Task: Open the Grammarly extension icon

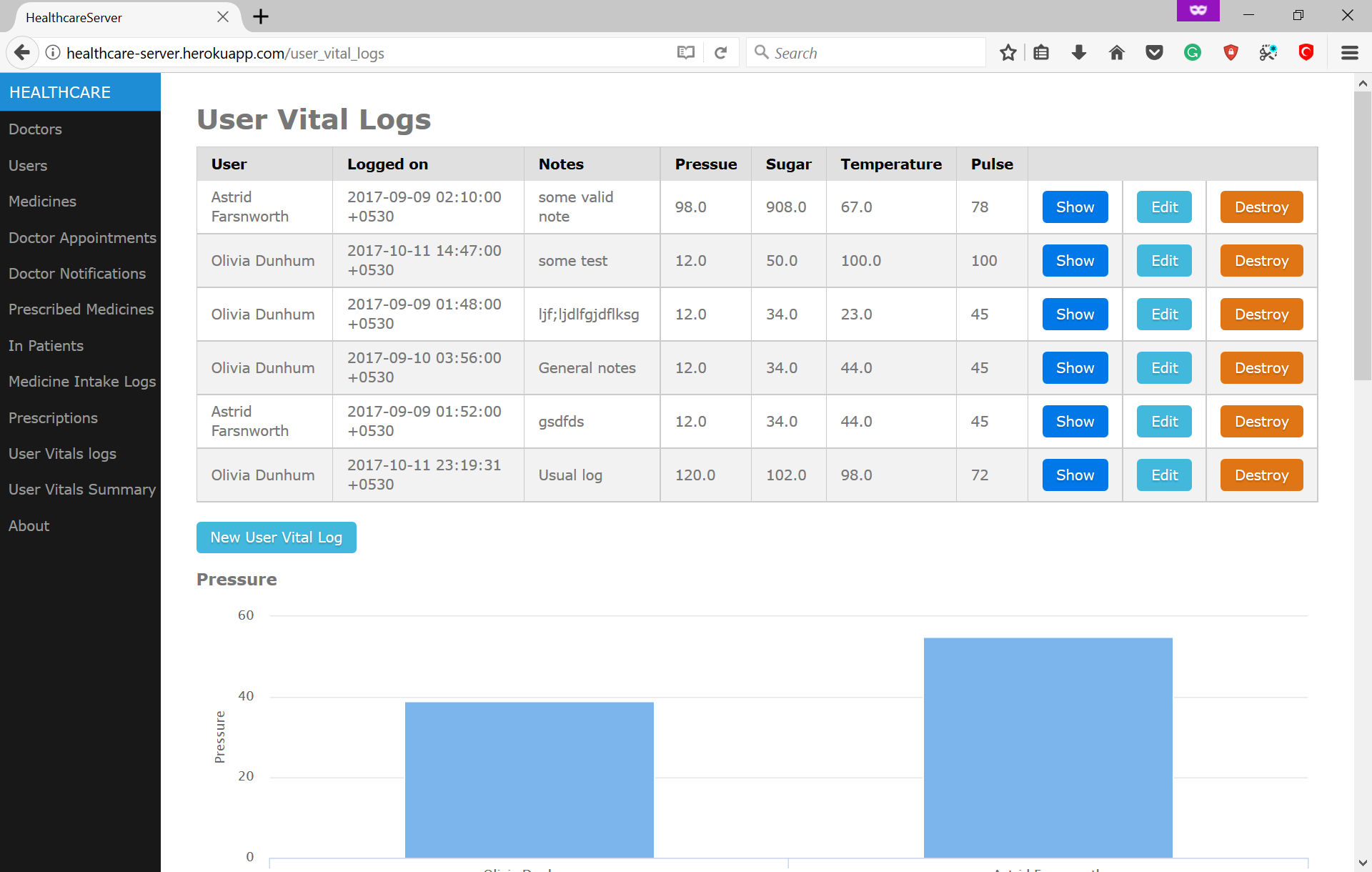Action: (1192, 52)
